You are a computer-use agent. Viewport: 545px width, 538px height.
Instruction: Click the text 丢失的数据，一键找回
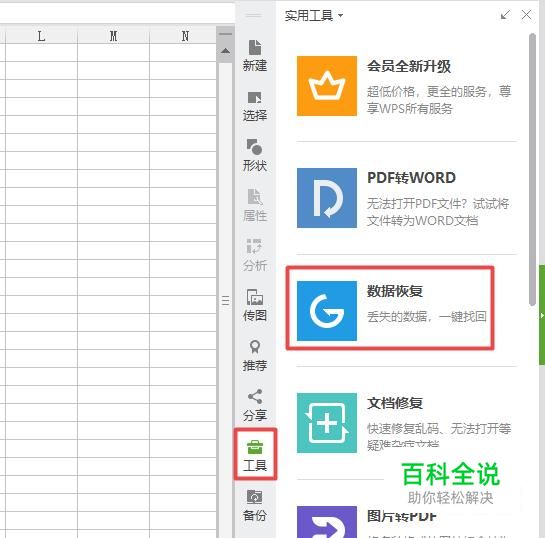[427, 316]
